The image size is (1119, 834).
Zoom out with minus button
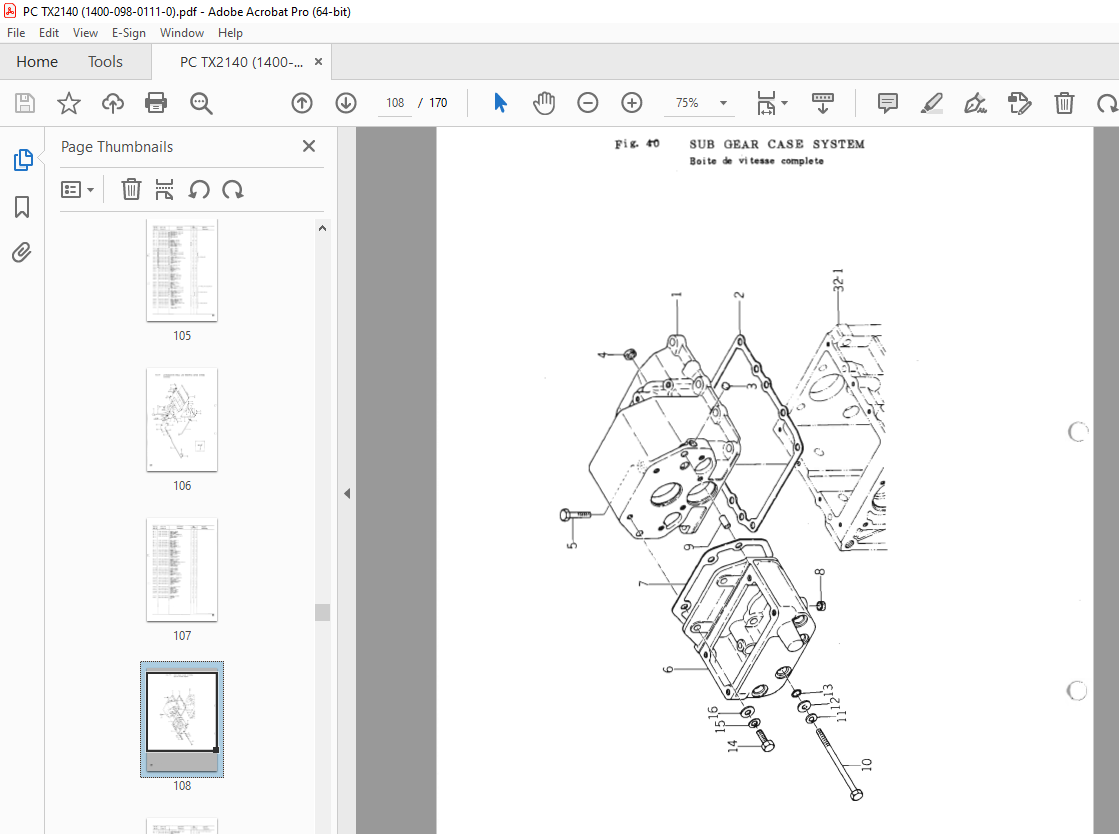[587, 103]
